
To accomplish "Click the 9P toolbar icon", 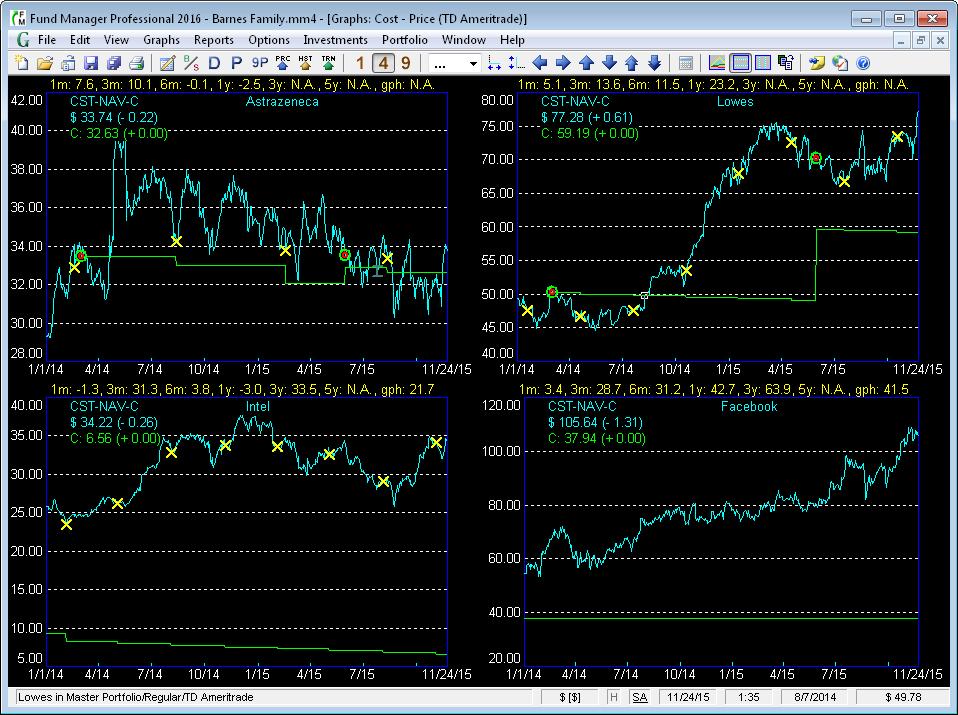I will click(x=260, y=63).
